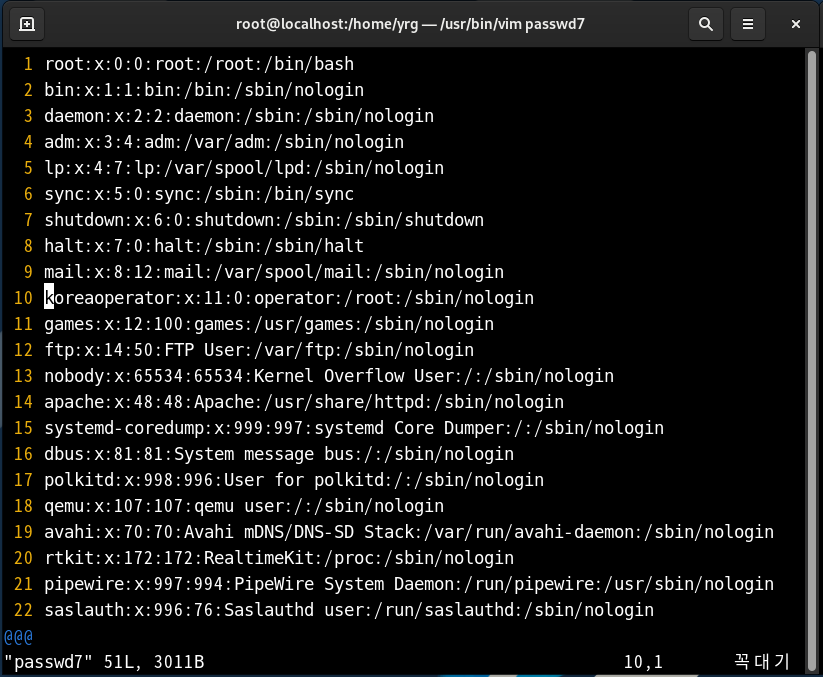Screen dimensions: 823x677
Task: Click line 16 containing 'System message bus'
Action: coord(279,454)
